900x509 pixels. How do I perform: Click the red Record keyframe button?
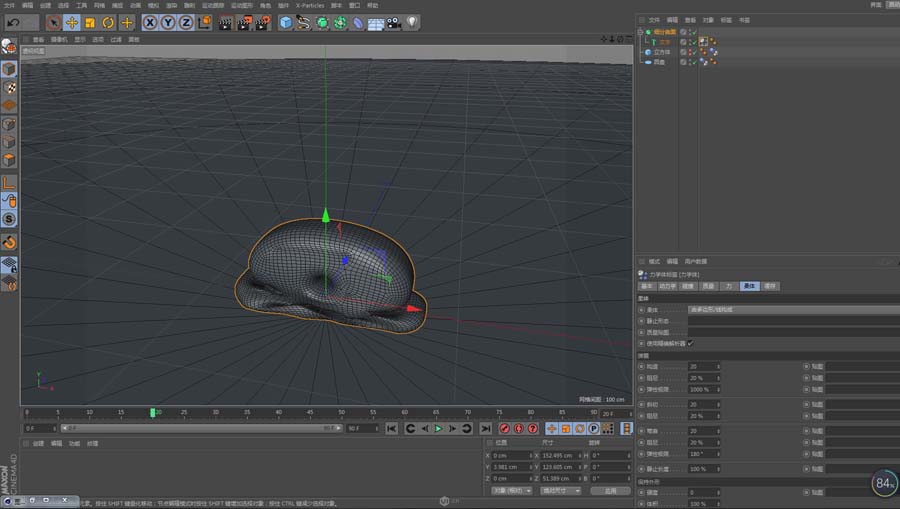503,428
